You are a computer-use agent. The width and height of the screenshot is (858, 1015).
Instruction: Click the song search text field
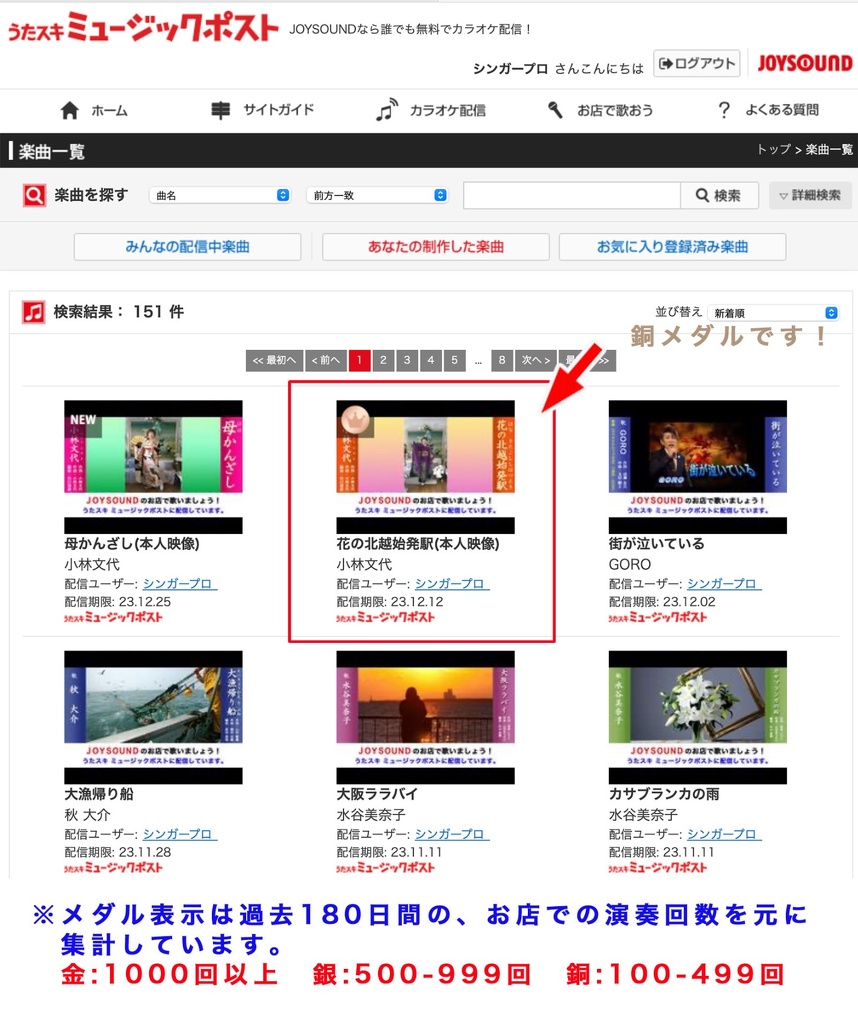pyautogui.click(x=571, y=196)
